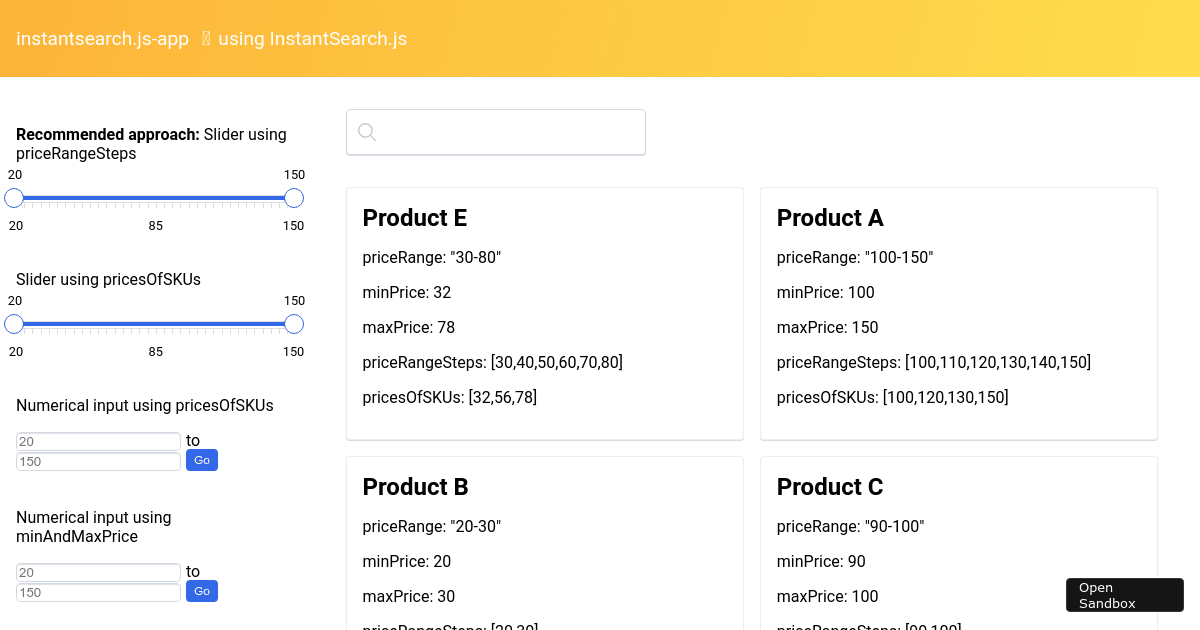Select the Product E title
The height and width of the screenshot is (630, 1200).
415,218
